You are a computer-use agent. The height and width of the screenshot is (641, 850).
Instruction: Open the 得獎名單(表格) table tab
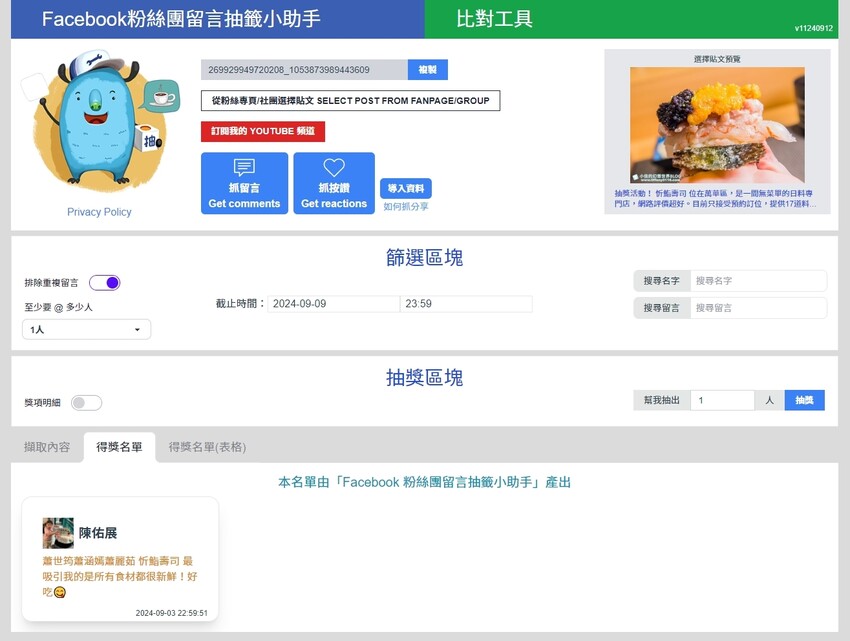(207, 448)
